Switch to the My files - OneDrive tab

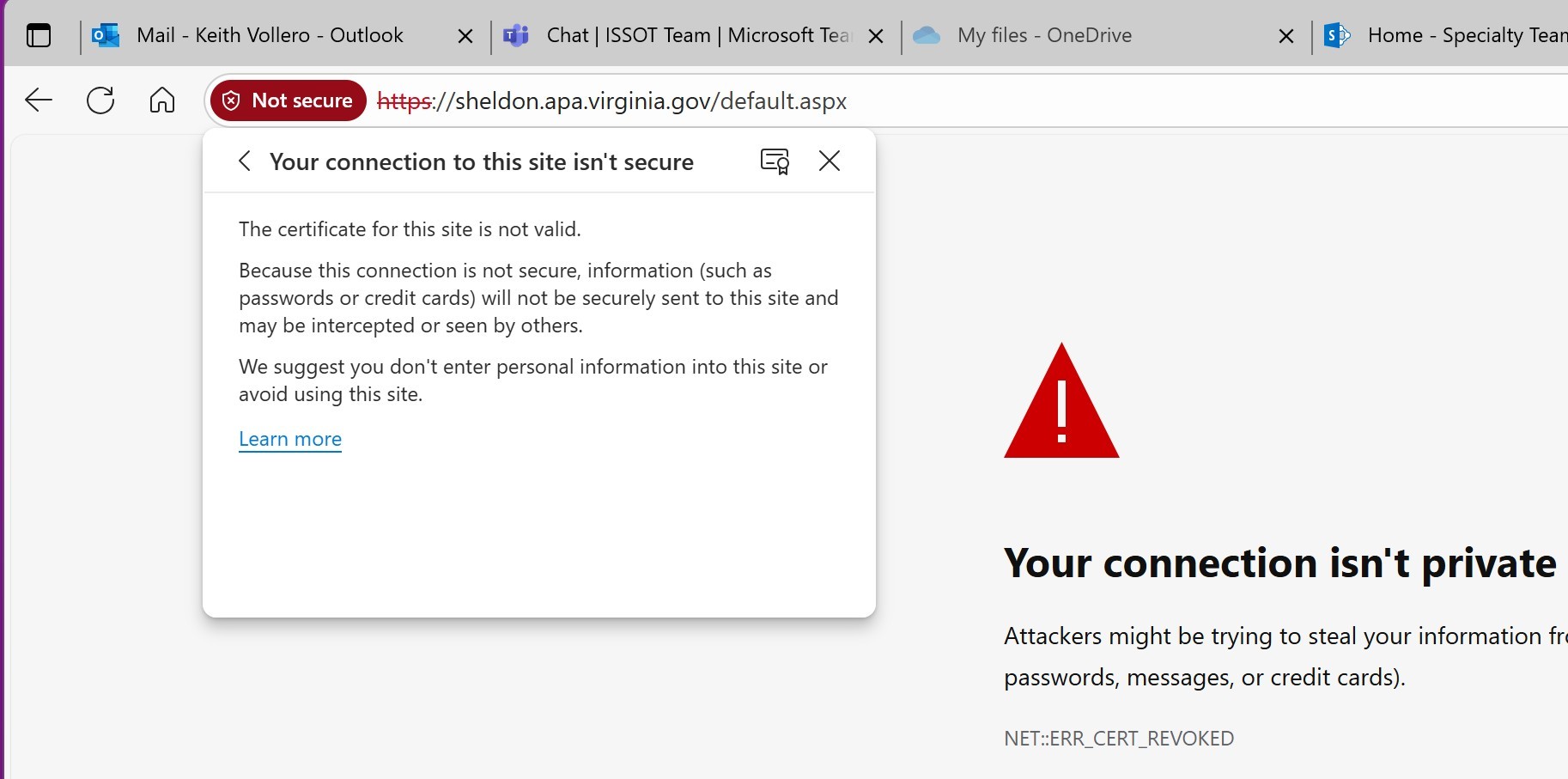[x=1044, y=35]
